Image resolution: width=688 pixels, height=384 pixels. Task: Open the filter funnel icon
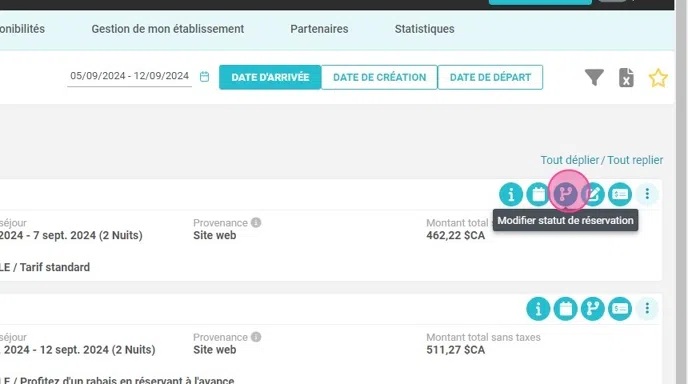[x=594, y=77]
